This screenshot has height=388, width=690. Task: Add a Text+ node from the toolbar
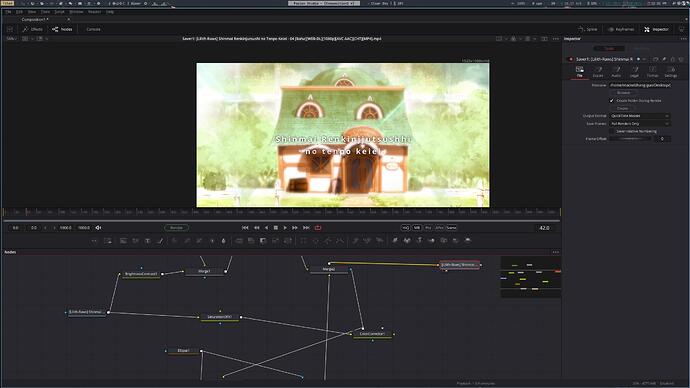(x=147, y=241)
